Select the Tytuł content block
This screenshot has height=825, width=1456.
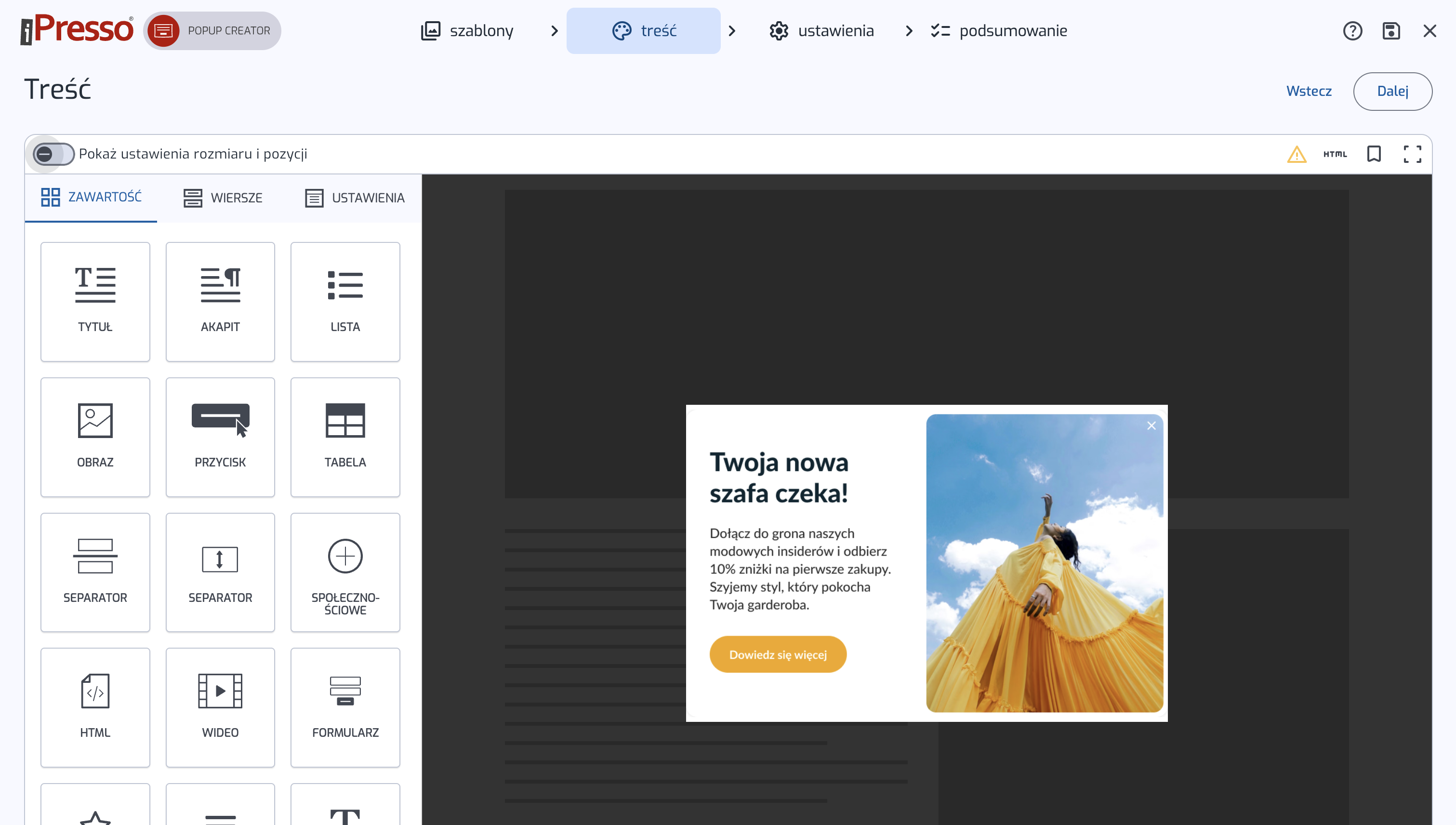click(95, 302)
